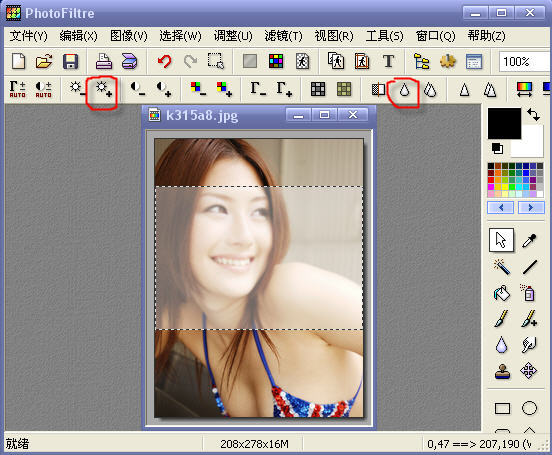Apply auto levels (gamma auto)
Viewport: 552px width, 455px height.
17,89
